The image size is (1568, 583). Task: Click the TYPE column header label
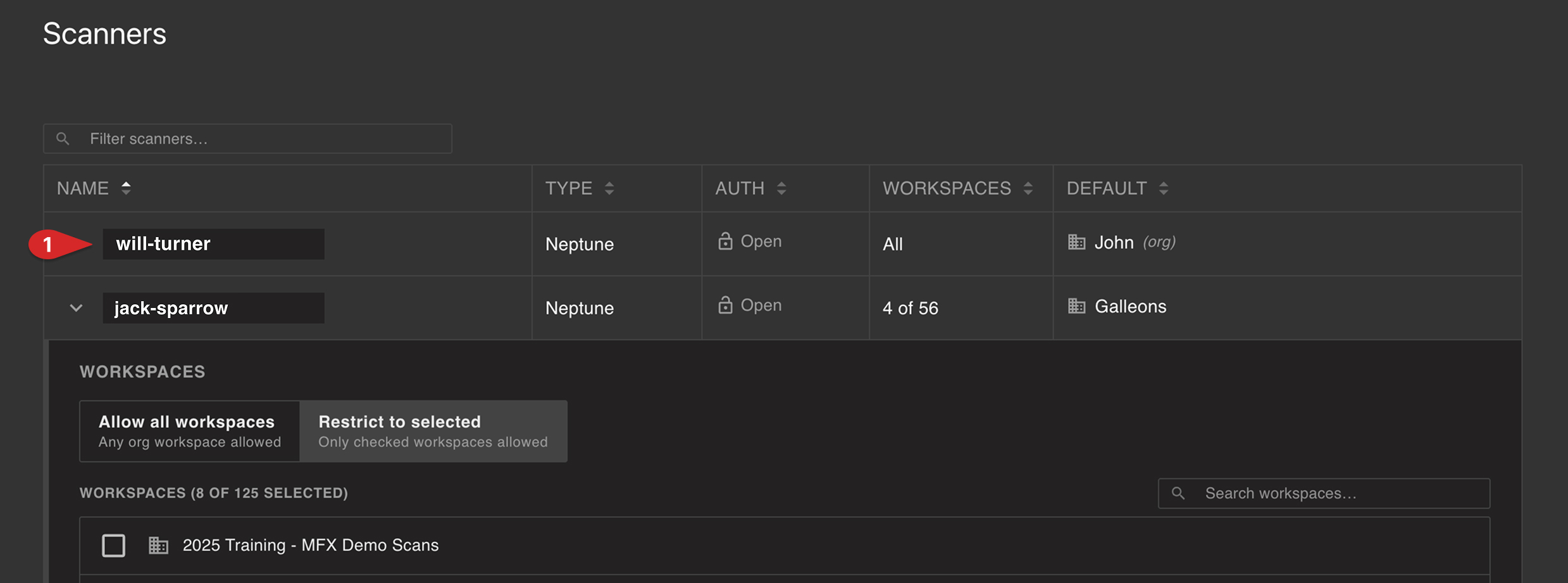[569, 188]
